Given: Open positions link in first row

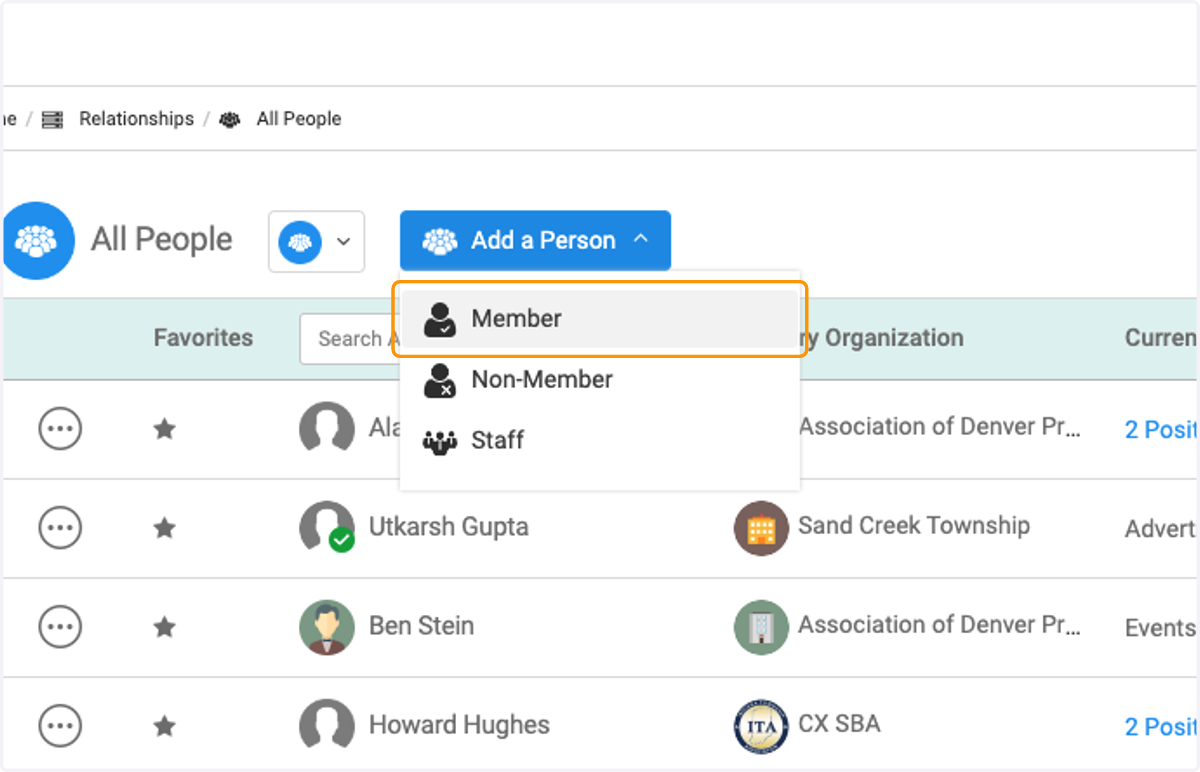Looking at the screenshot, I should [1161, 429].
